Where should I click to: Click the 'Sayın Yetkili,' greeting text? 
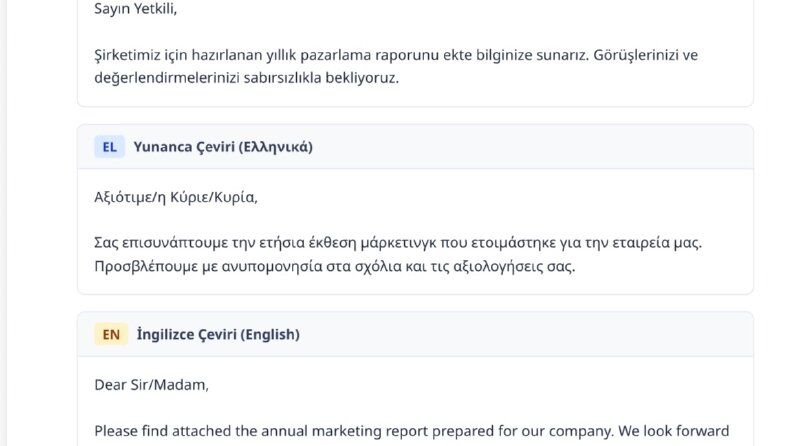point(136,9)
